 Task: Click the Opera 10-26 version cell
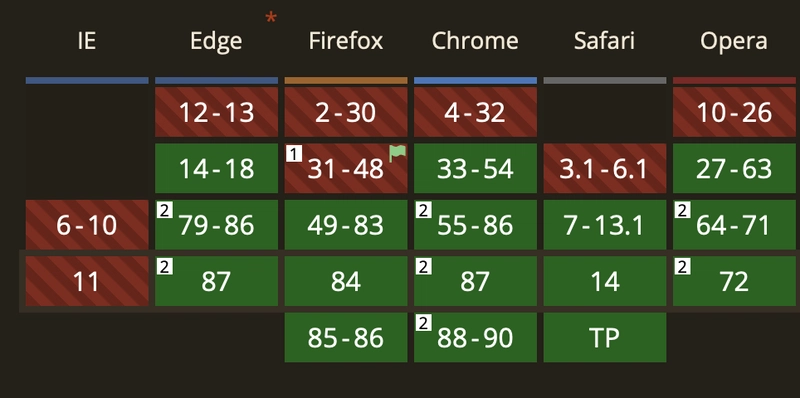[x=734, y=112]
